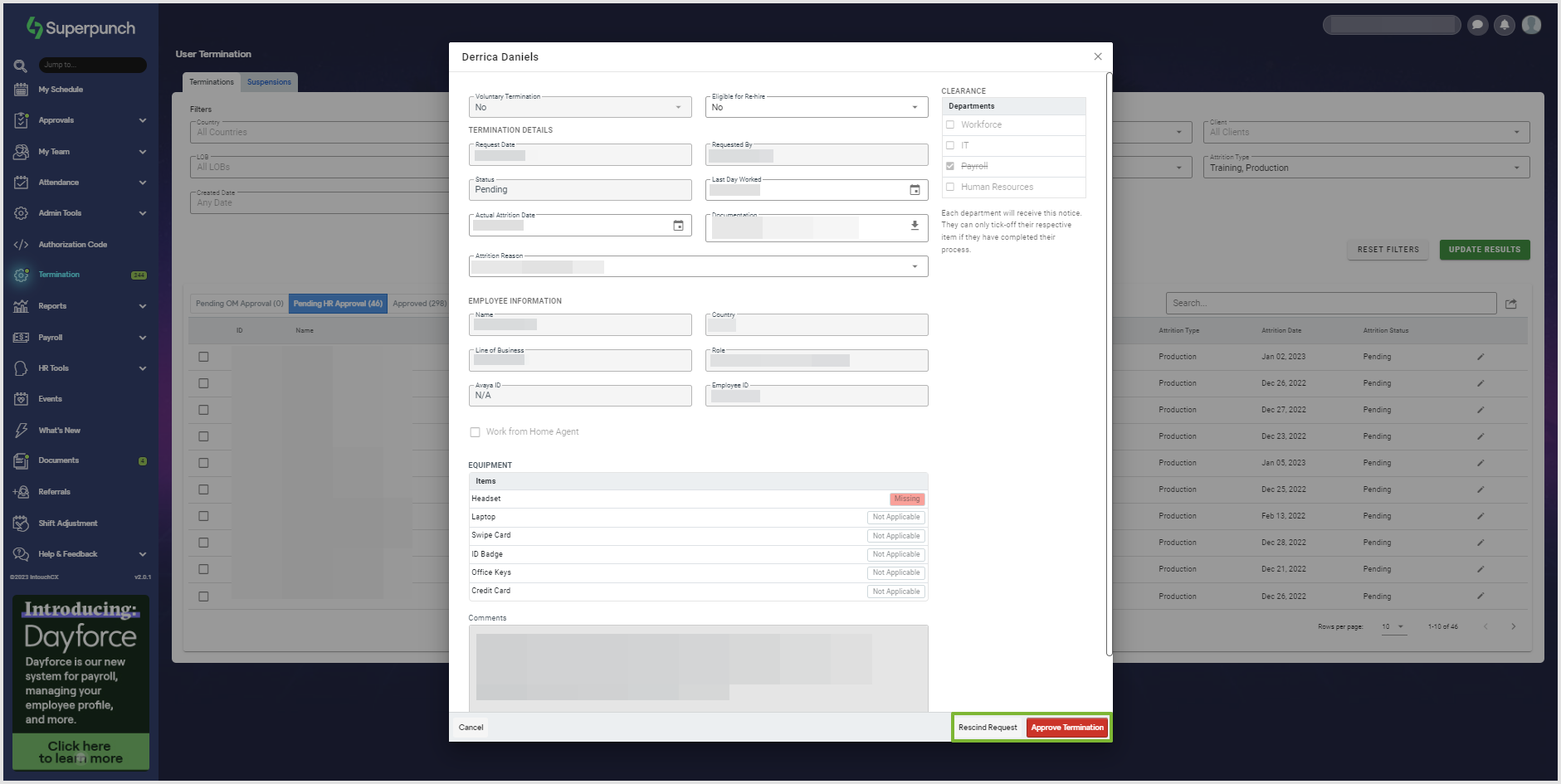Select the Pending OM Approval tab
Viewport: 1561px width, 784px height.
239,304
